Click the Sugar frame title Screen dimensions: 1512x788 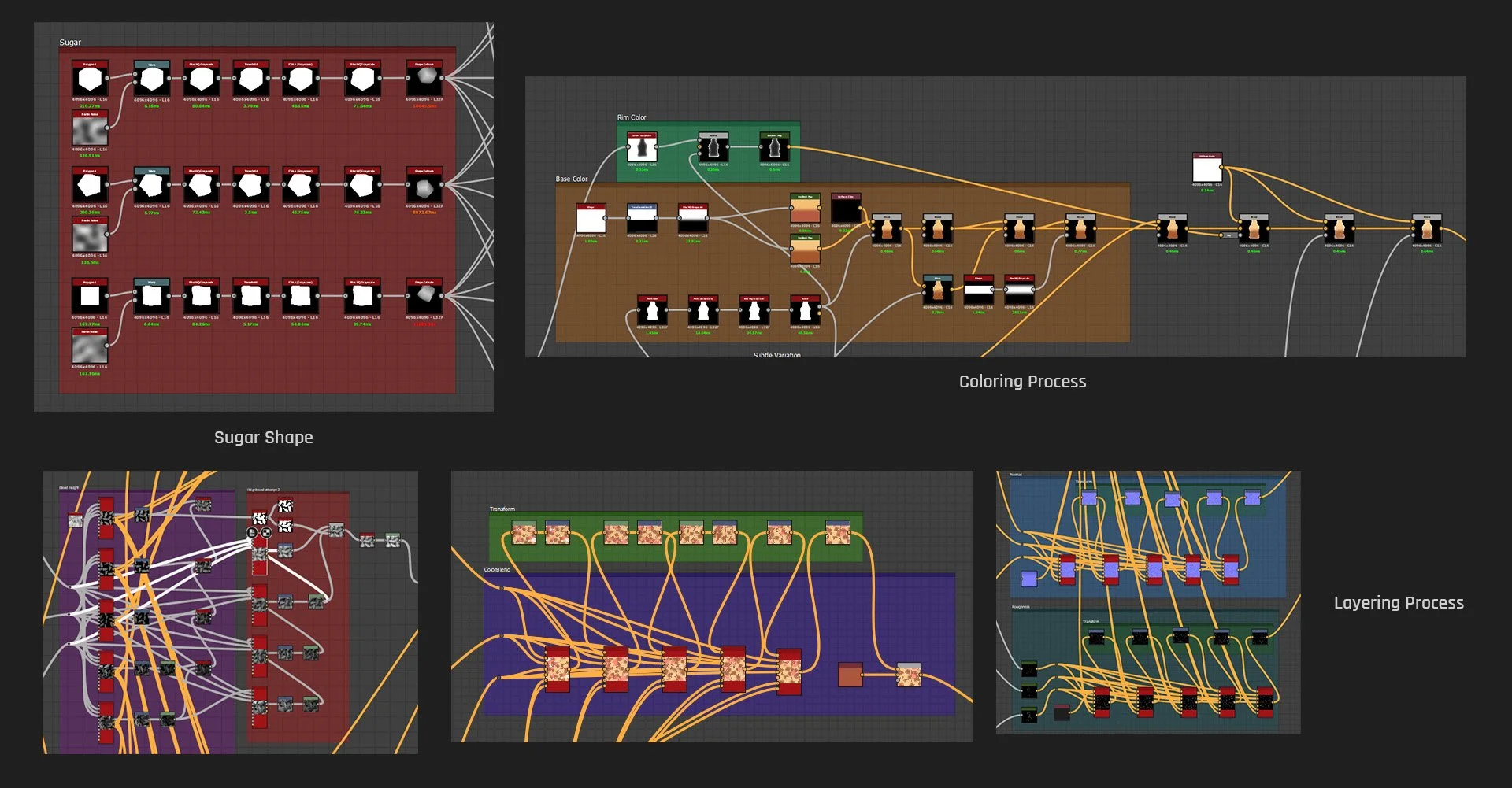click(x=70, y=43)
